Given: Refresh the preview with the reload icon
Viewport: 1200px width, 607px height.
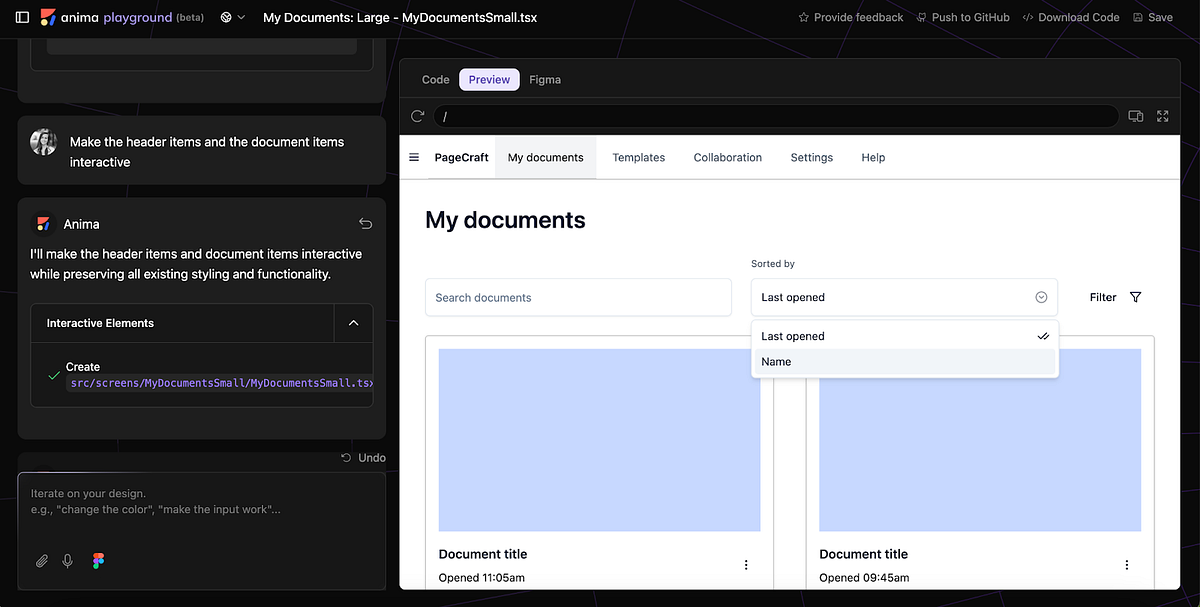Looking at the screenshot, I should 417,116.
